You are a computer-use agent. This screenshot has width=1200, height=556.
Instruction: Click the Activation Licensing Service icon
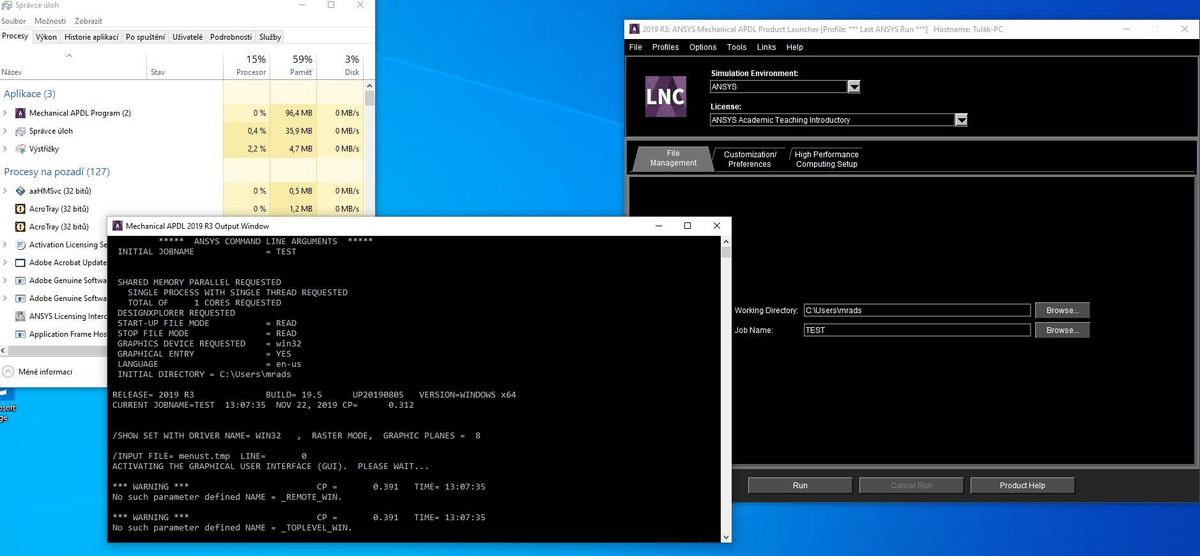(x=20, y=244)
